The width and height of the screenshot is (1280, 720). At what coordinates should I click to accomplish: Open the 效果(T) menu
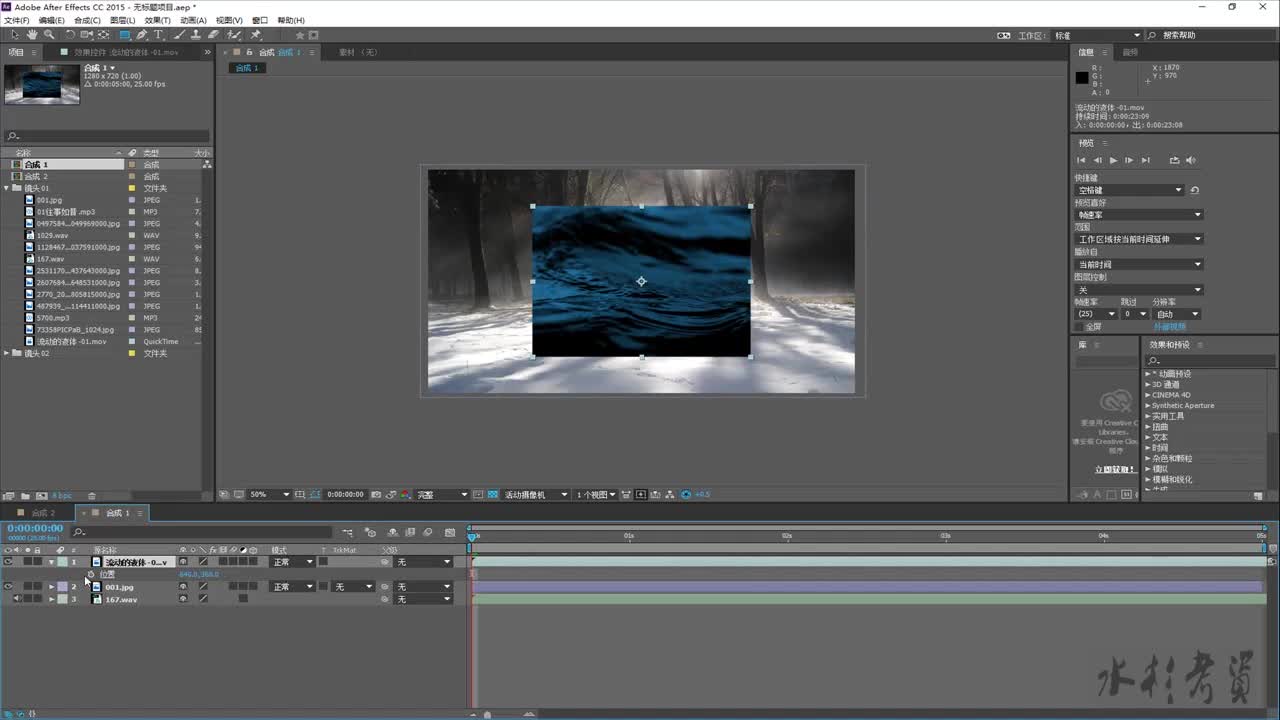click(x=157, y=20)
